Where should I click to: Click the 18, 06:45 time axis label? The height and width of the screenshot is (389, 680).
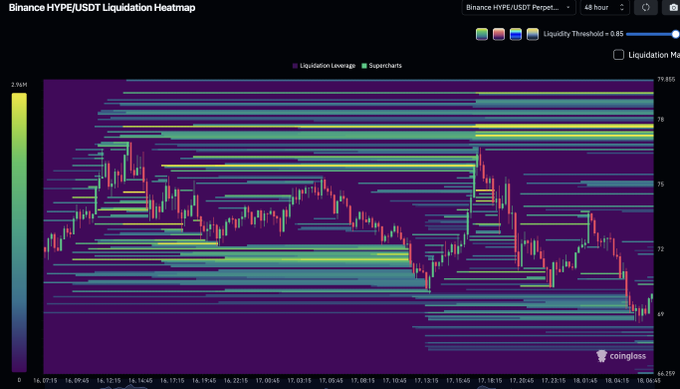(648, 381)
